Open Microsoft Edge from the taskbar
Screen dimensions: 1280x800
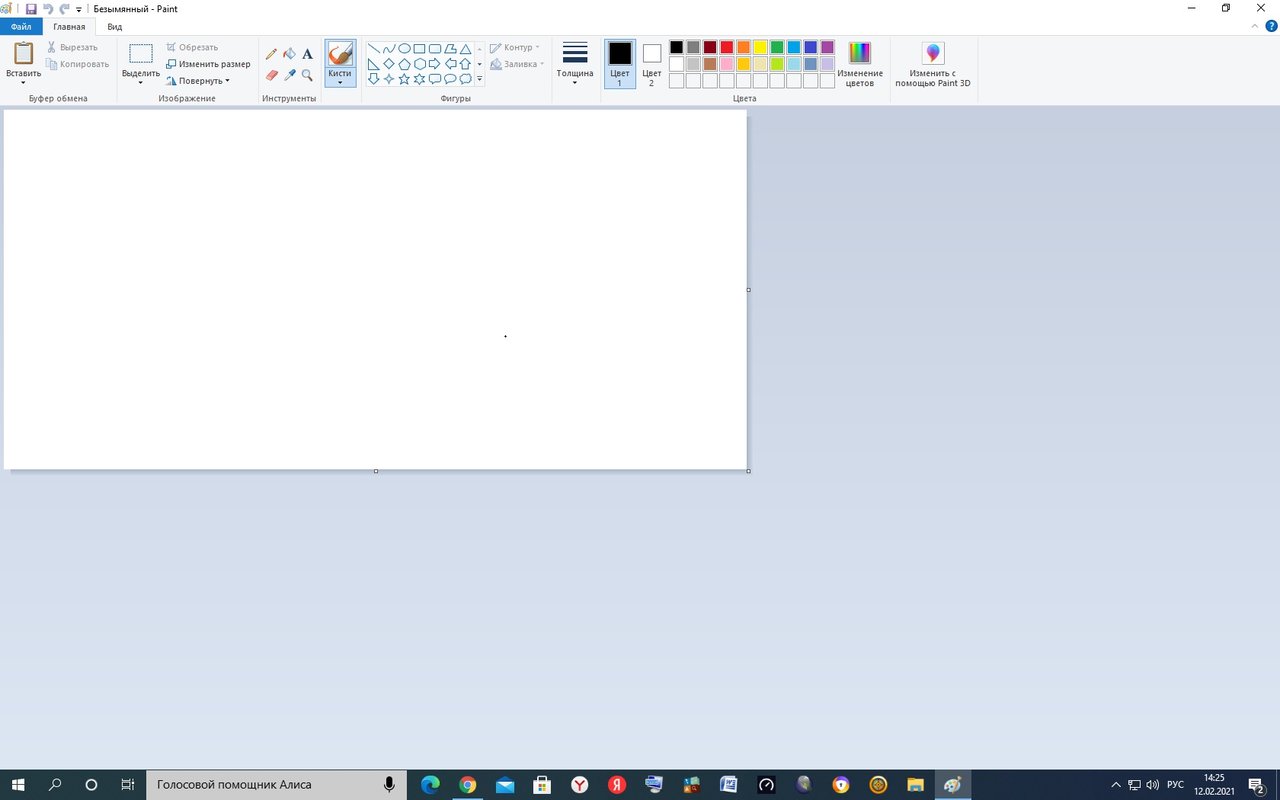430,785
